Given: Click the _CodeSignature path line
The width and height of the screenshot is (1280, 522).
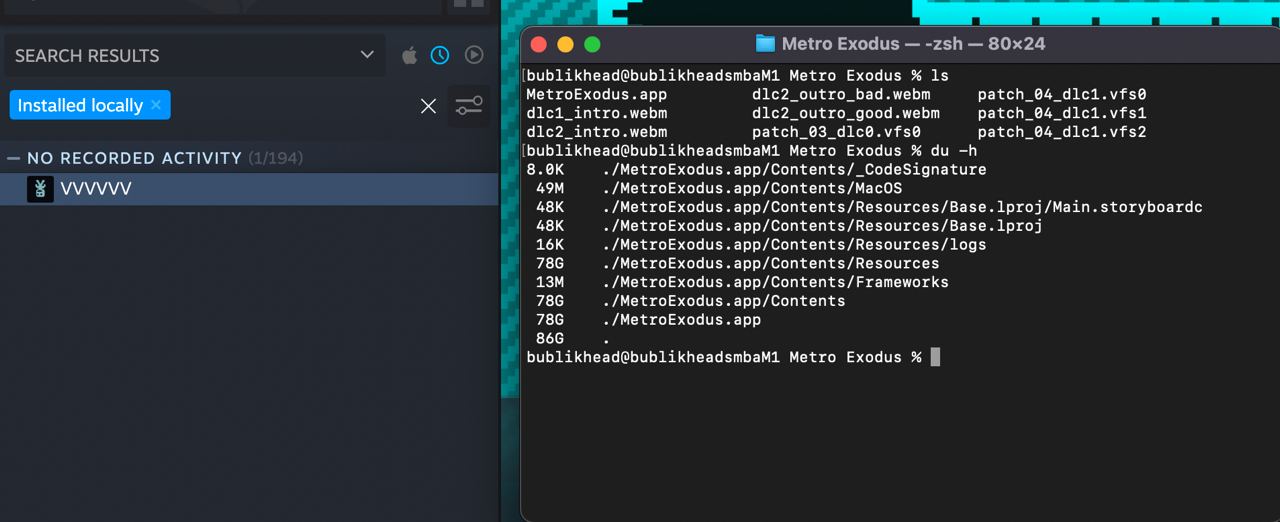Looking at the screenshot, I should 795,170.
